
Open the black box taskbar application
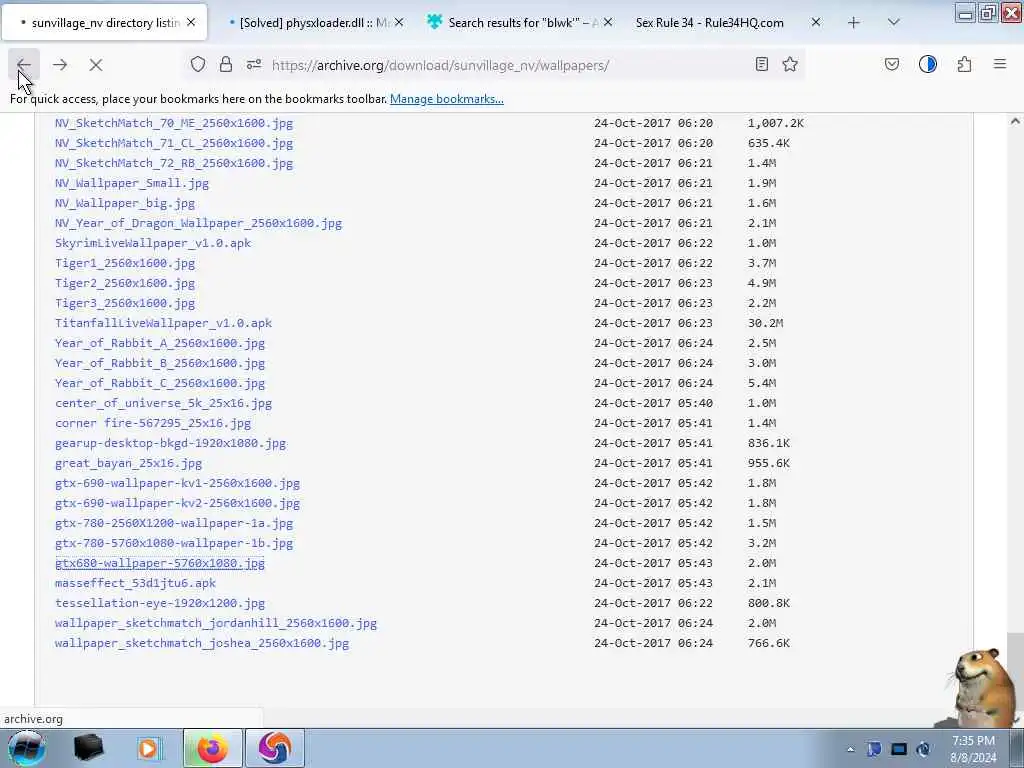[x=89, y=748]
